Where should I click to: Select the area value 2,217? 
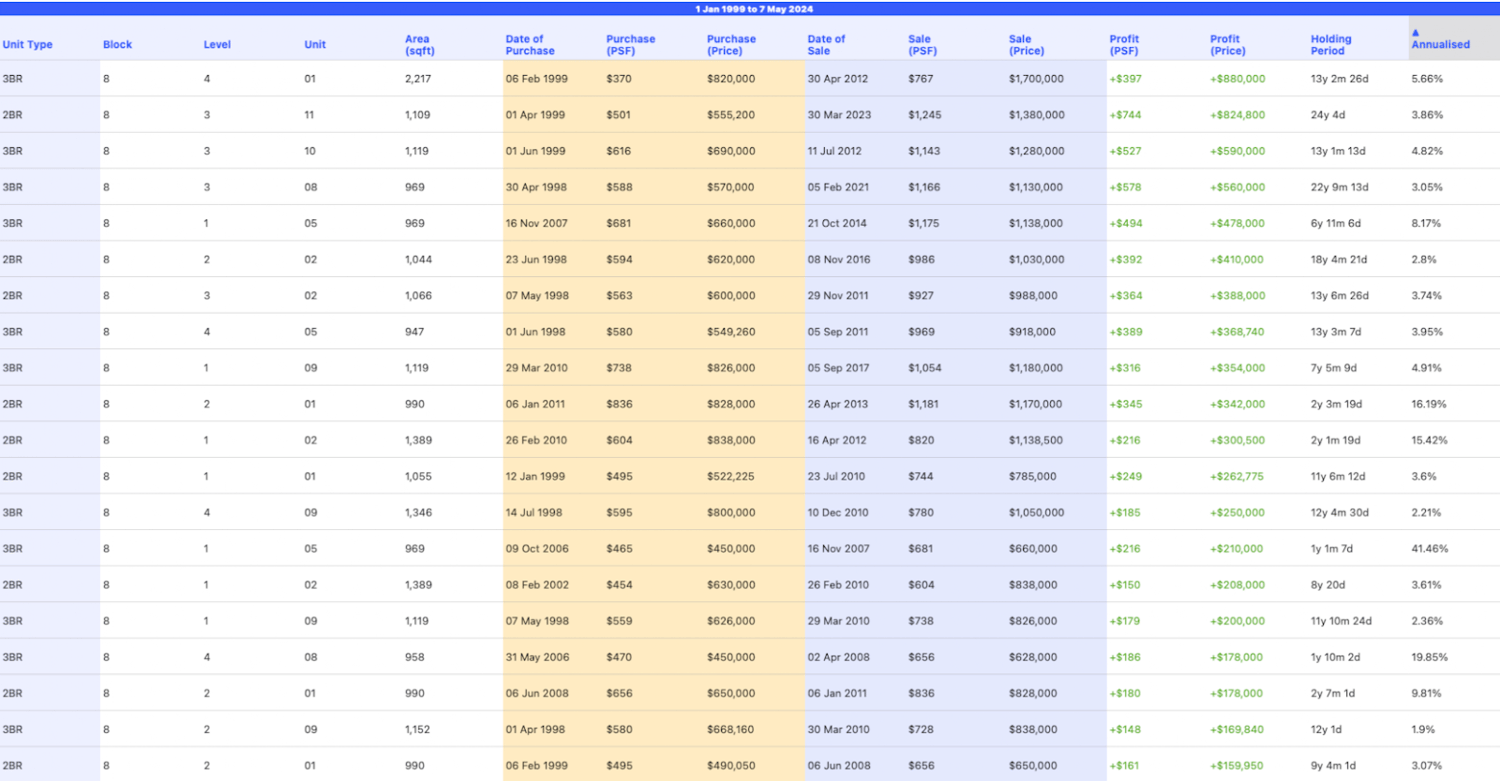coord(418,78)
